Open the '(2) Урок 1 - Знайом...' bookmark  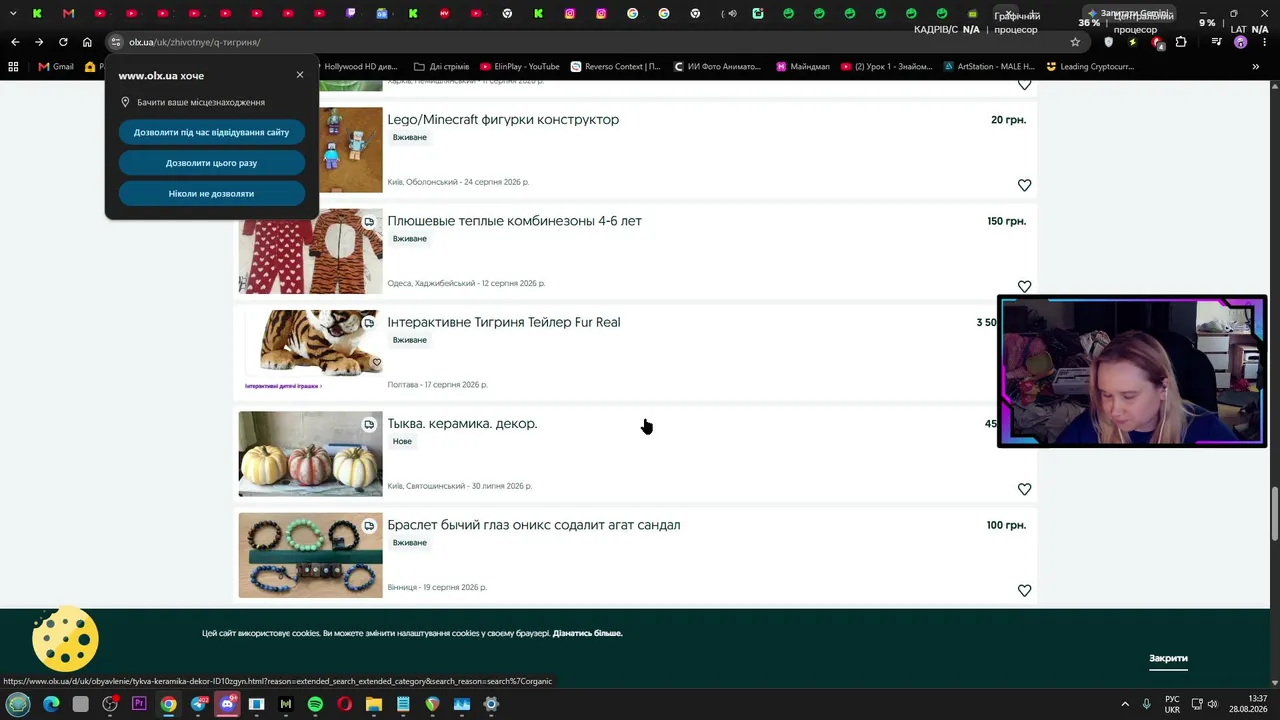tap(887, 67)
